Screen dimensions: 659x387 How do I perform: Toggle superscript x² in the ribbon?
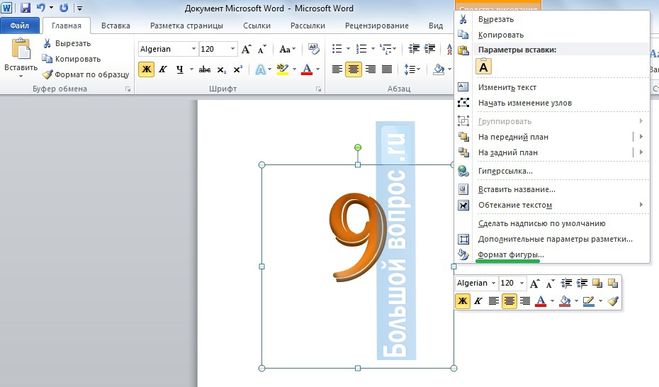coord(238,69)
